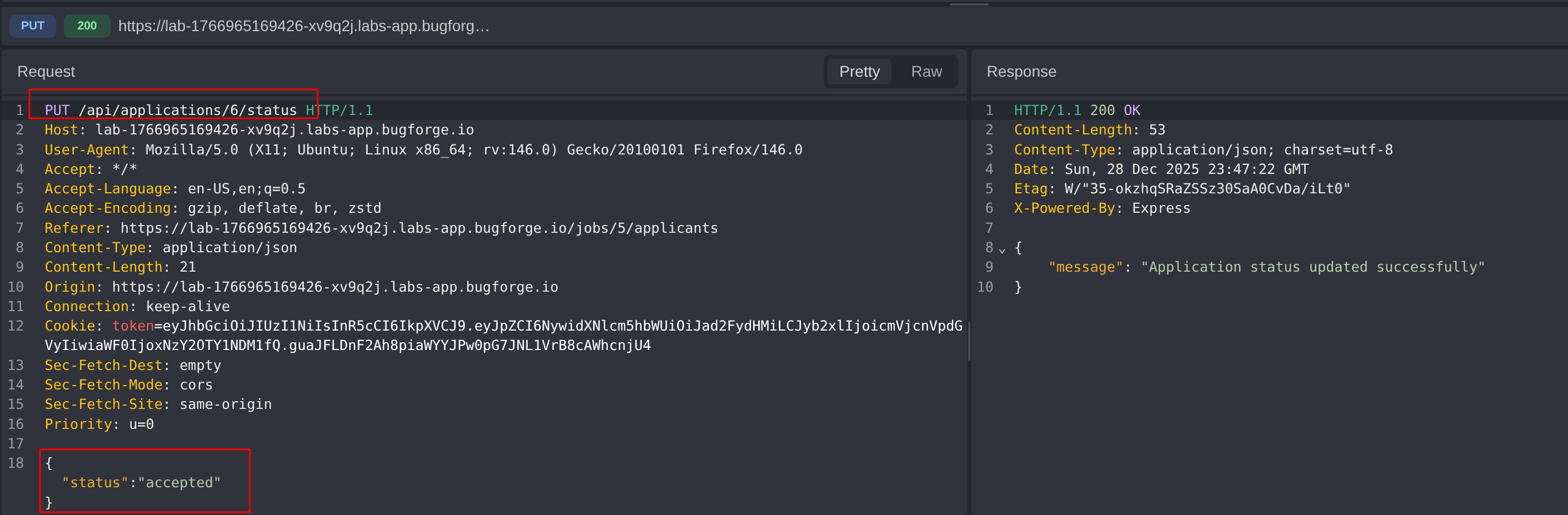The image size is (1568, 515).
Task: Click the Host header value
Action: pos(284,129)
